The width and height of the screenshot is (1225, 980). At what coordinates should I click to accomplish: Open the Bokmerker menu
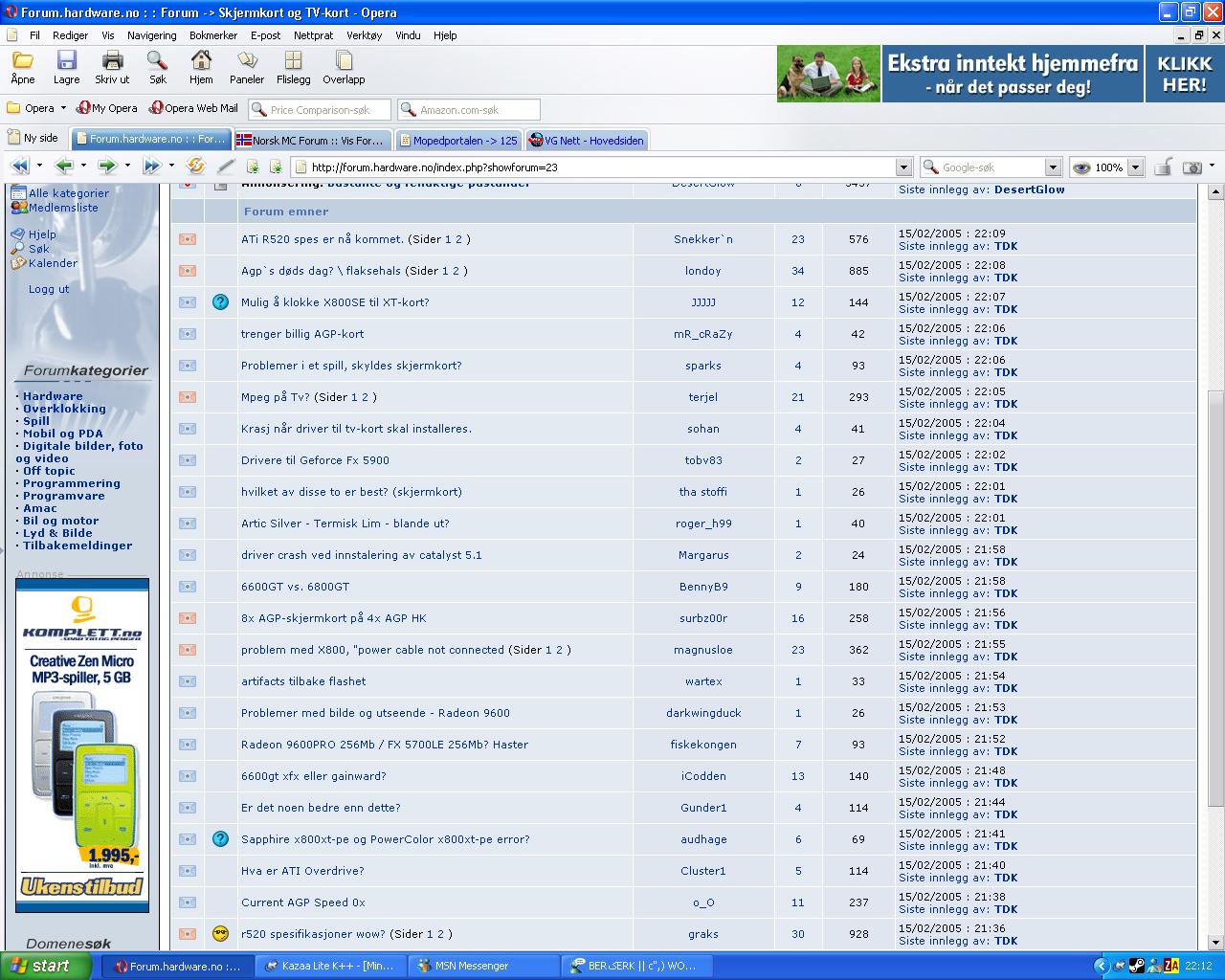click(213, 35)
